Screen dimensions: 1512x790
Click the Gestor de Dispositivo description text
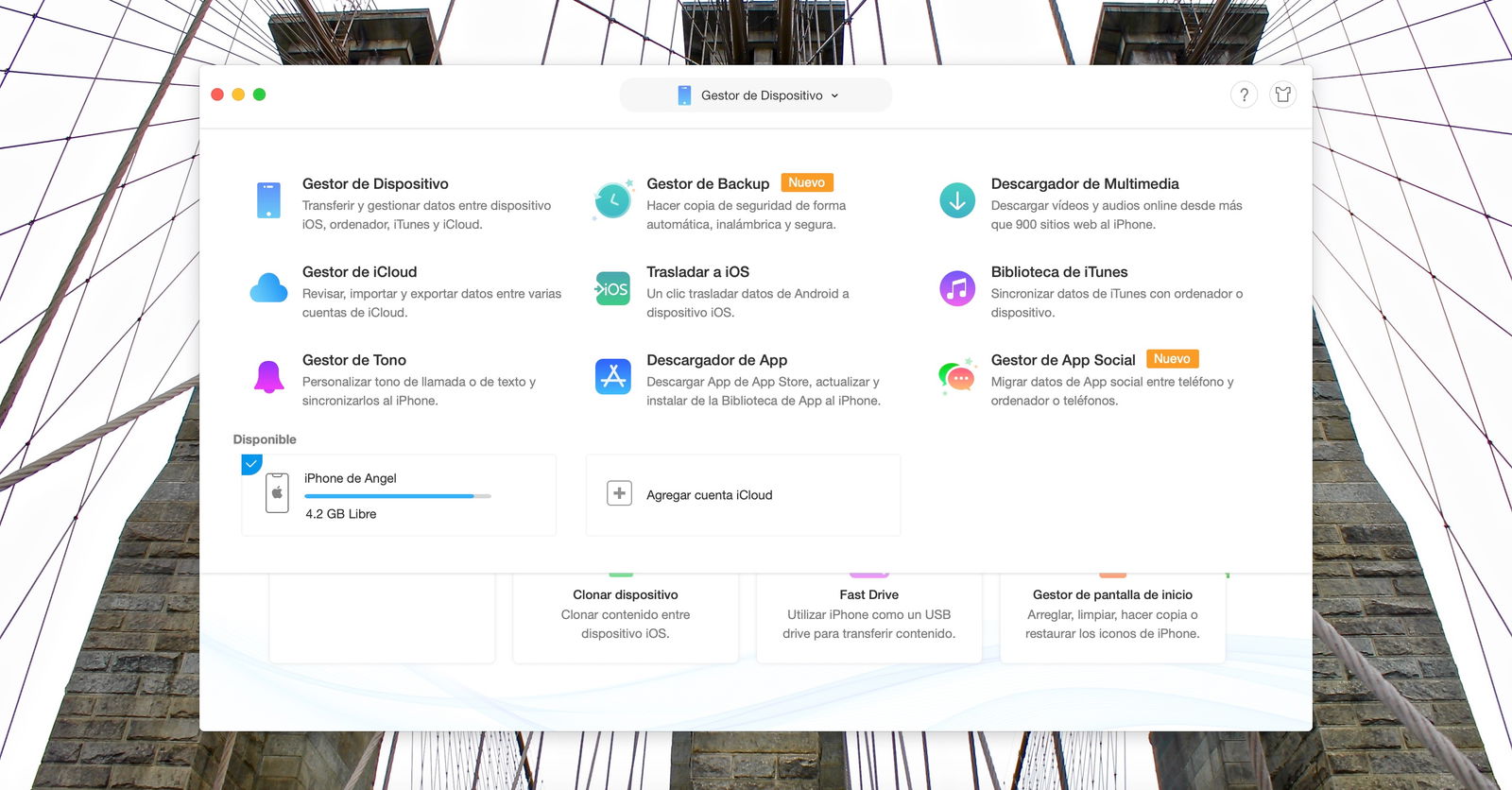pyautogui.click(x=426, y=215)
